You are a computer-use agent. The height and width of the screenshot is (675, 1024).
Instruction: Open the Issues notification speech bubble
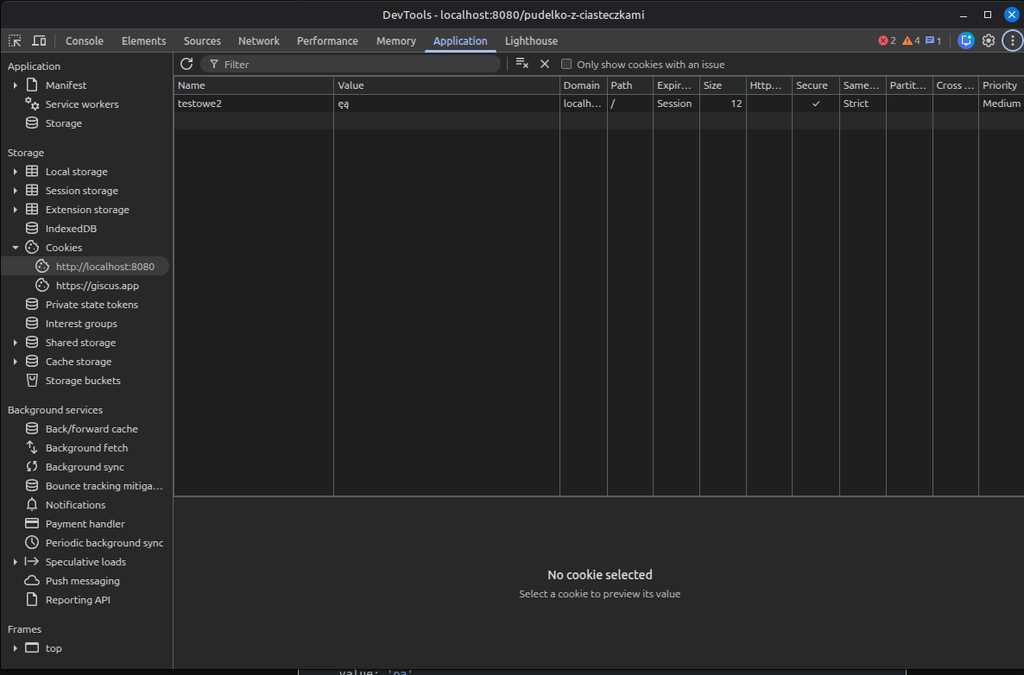(x=931, y=40)
